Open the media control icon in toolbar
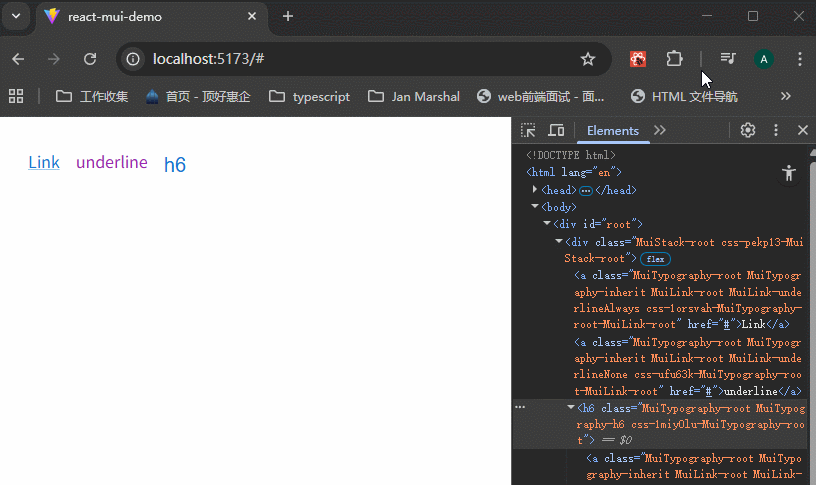Image resolution: width=816 pixels, height=485 pixels. click(728, 59)
